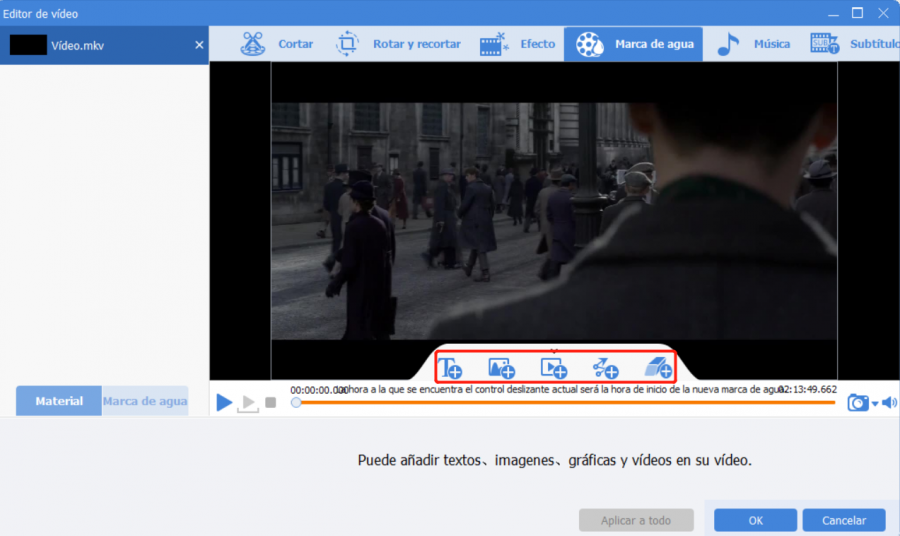Switch to Rotar y recortar tab
Screen dimensions: 900x536
click(398, 44)
